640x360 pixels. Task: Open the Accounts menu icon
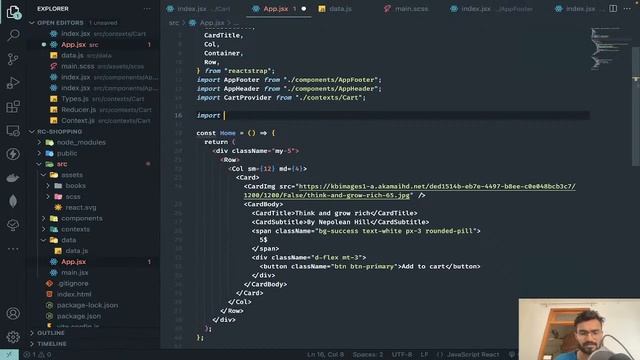[13, 313]
